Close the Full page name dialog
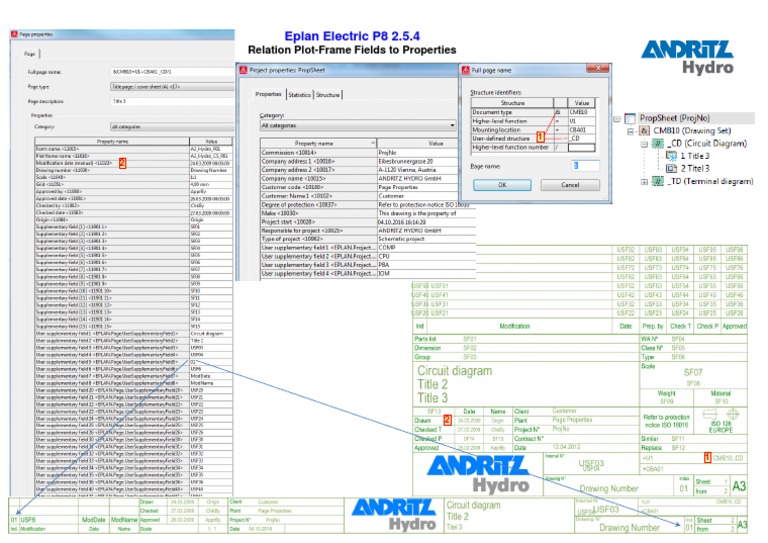Screen dimensions: 768x543 coord(598,69)
